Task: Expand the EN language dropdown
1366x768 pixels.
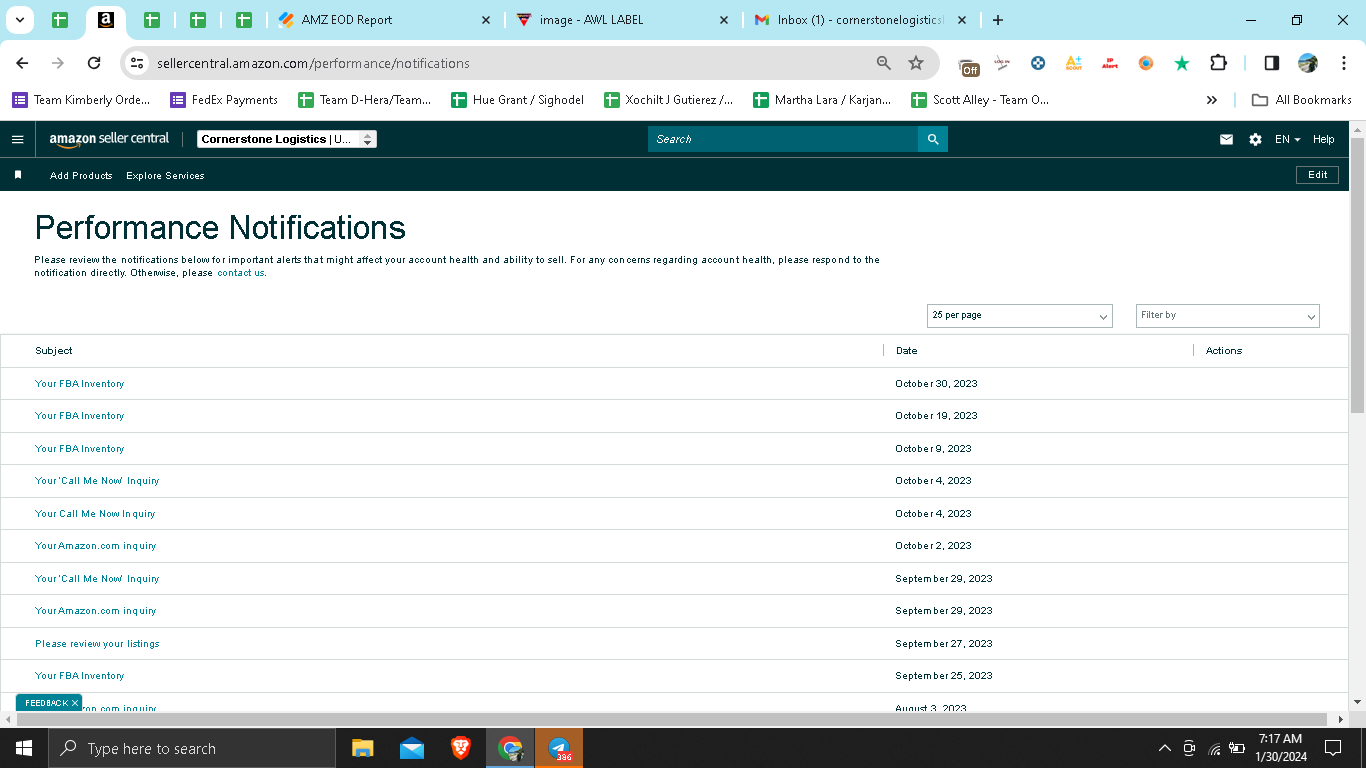Action: (x=1287, y=139)
